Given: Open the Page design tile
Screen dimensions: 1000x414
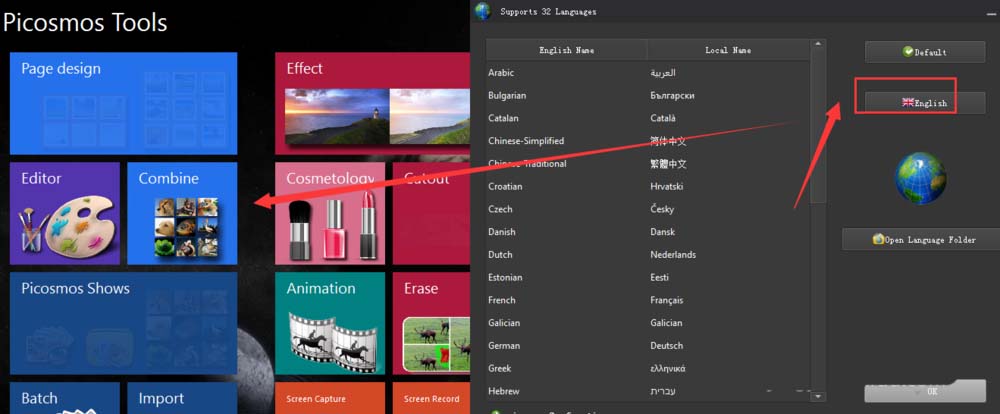Looking at the screenshot, I should [x=123, y=103].
